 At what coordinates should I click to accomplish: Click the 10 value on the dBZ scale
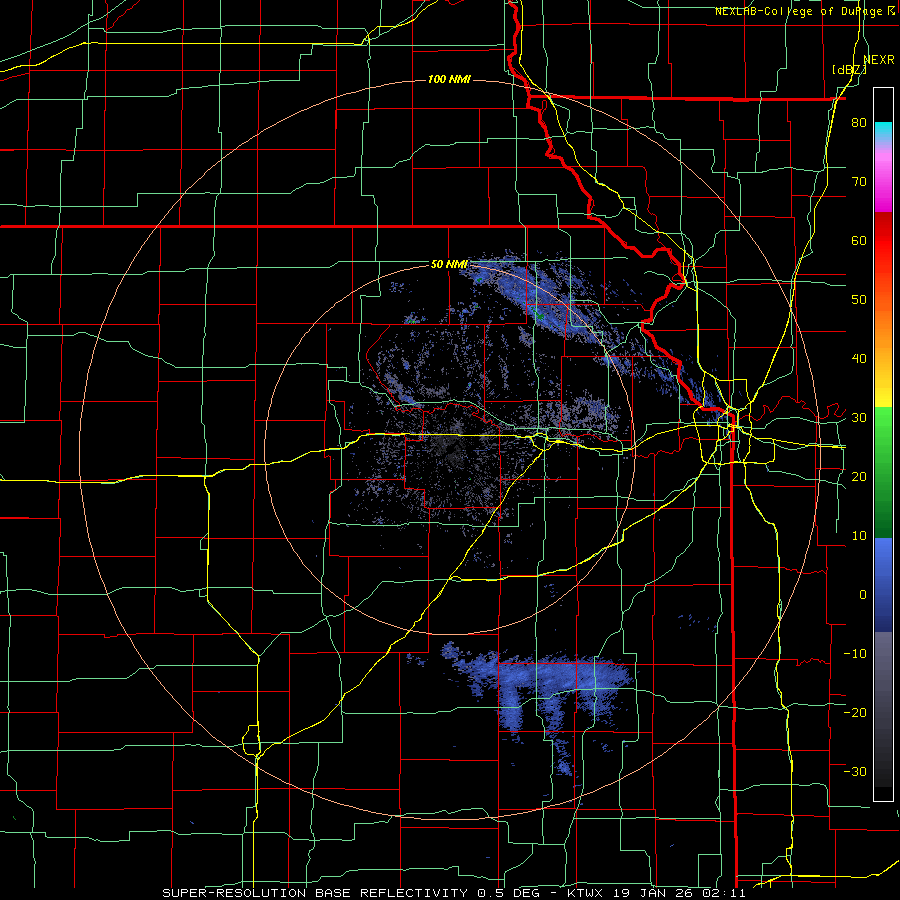(x=859, y=536)
